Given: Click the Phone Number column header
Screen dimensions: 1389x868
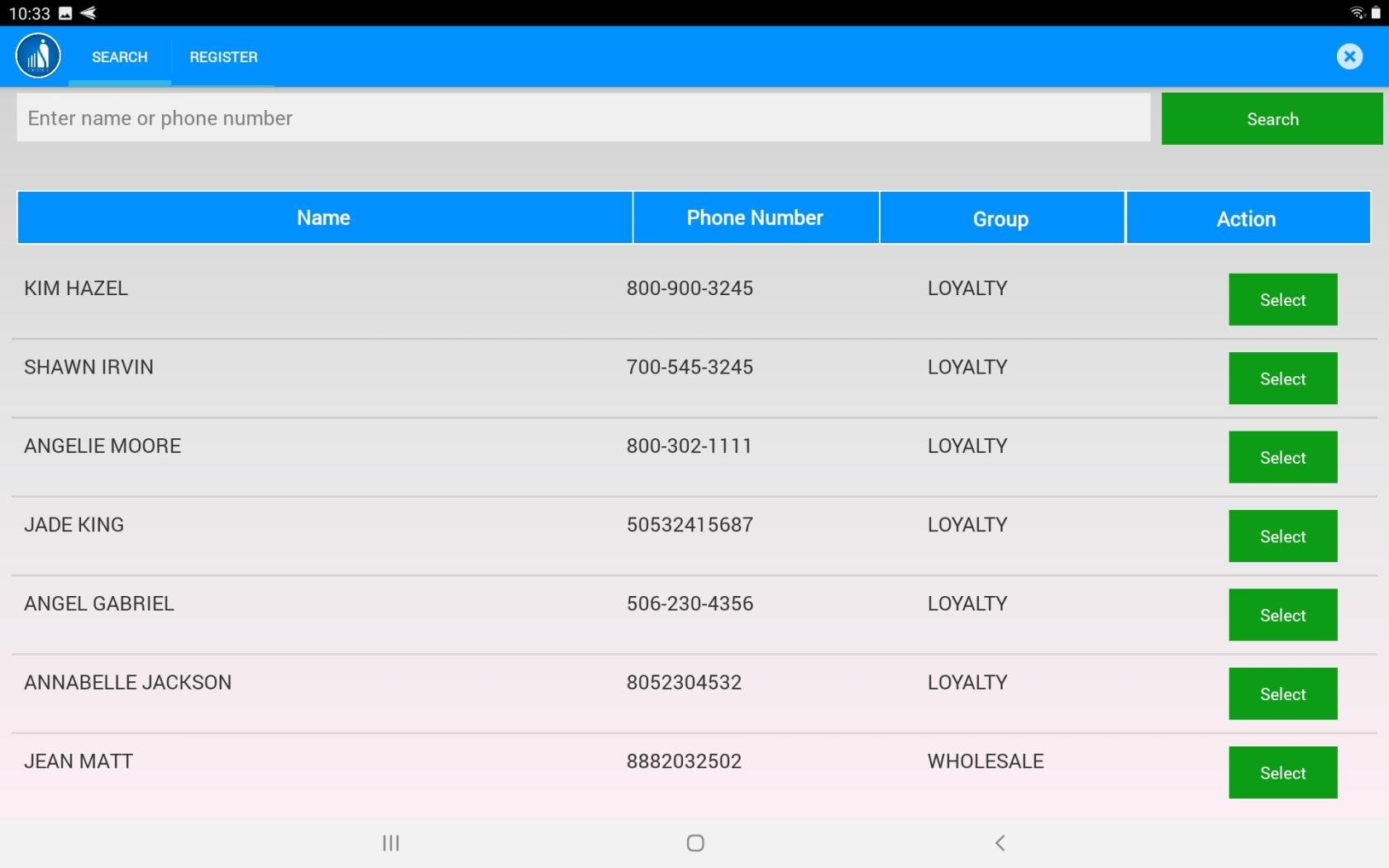Looking at the screenshot, I should [754, 217].
